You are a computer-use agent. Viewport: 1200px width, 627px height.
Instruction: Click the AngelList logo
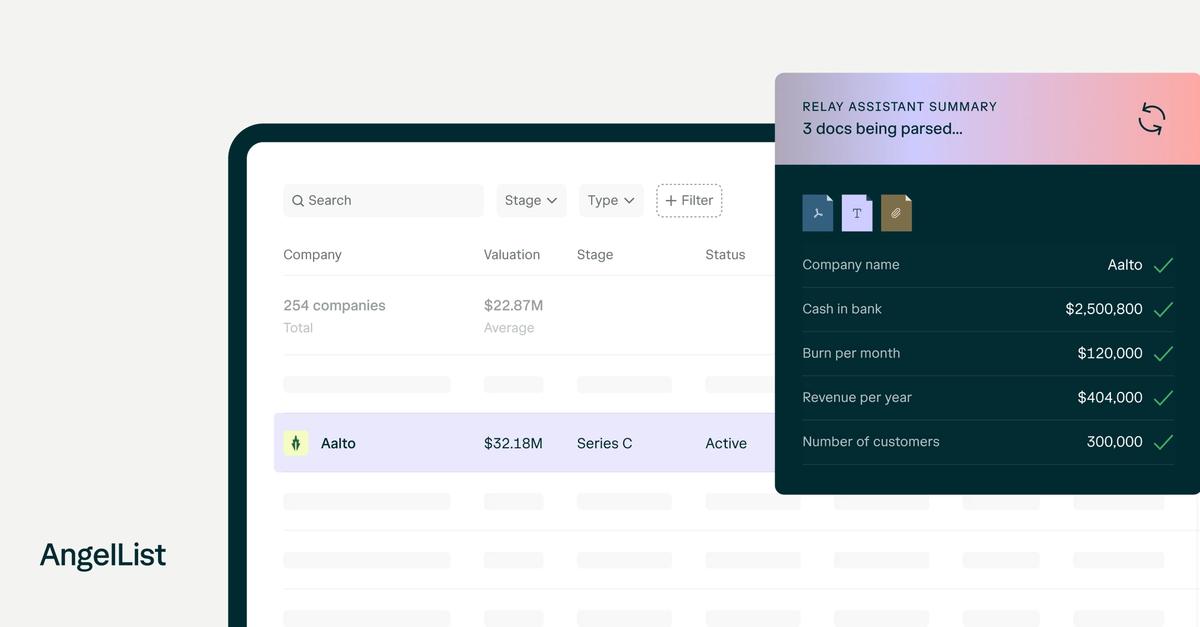103,555
